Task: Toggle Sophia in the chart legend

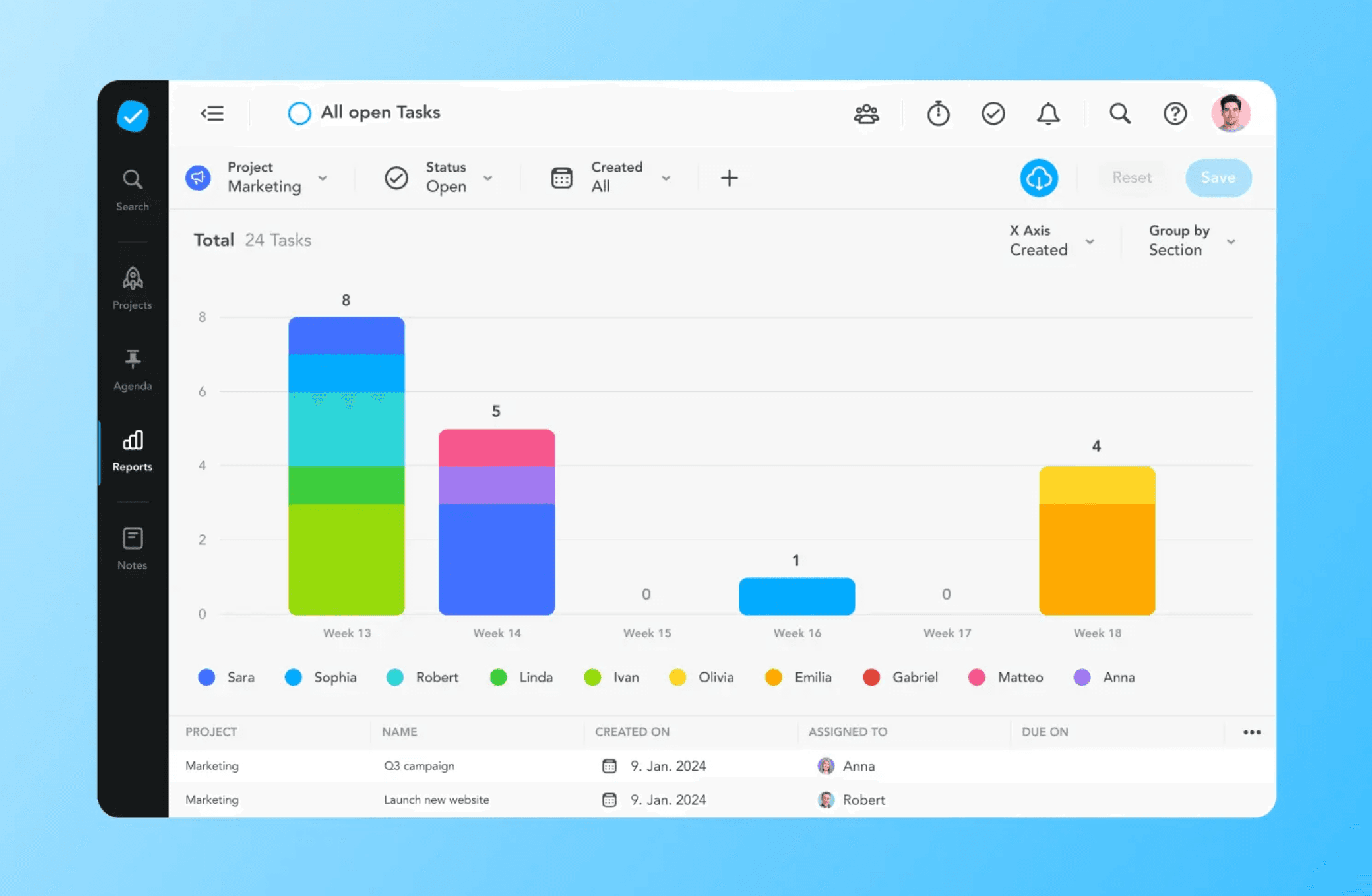Action: [321, 678]
